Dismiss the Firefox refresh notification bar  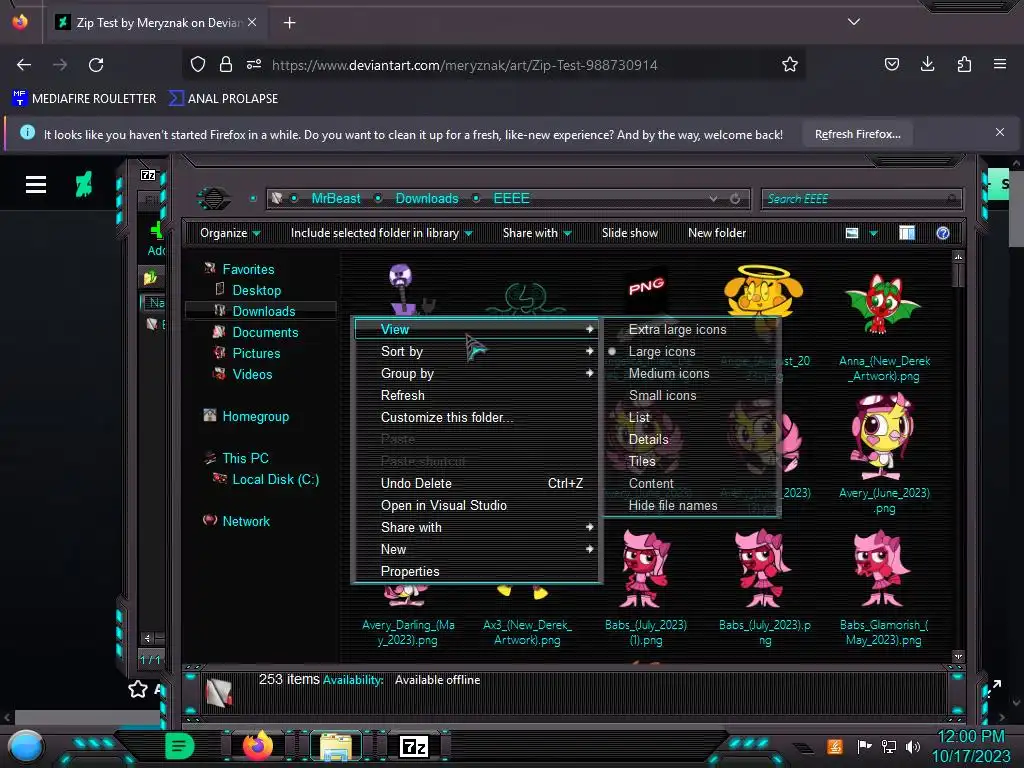(999, 133)
